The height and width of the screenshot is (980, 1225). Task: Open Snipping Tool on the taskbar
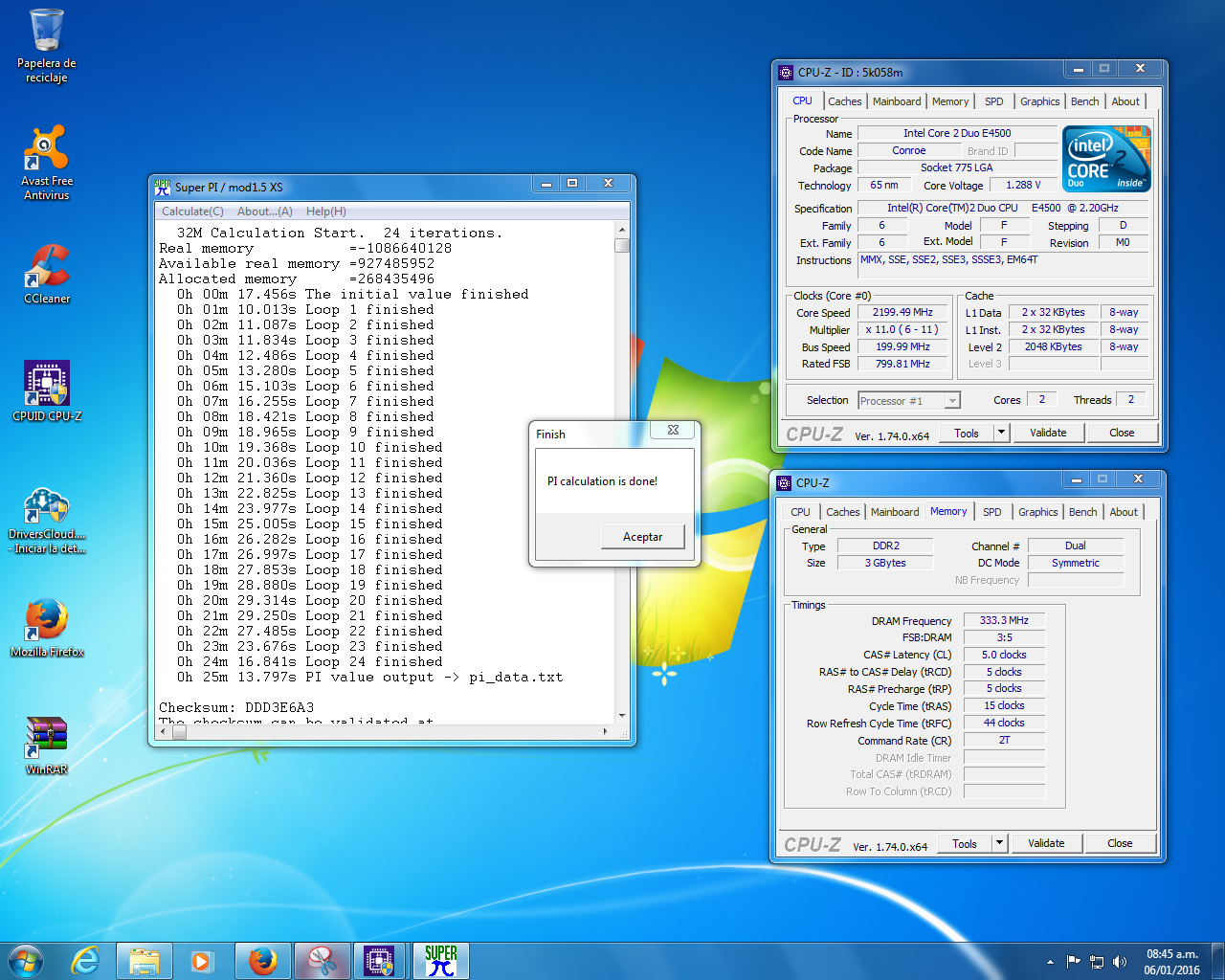(x=322, y=961)
